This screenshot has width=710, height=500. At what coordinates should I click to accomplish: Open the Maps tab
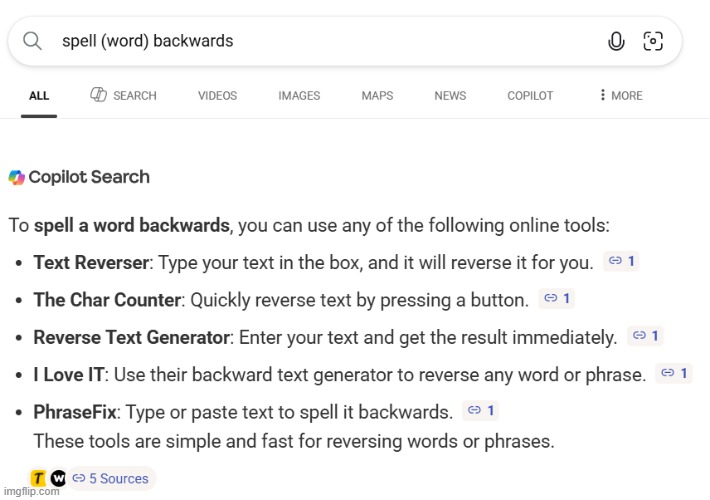tap(377, 96)
